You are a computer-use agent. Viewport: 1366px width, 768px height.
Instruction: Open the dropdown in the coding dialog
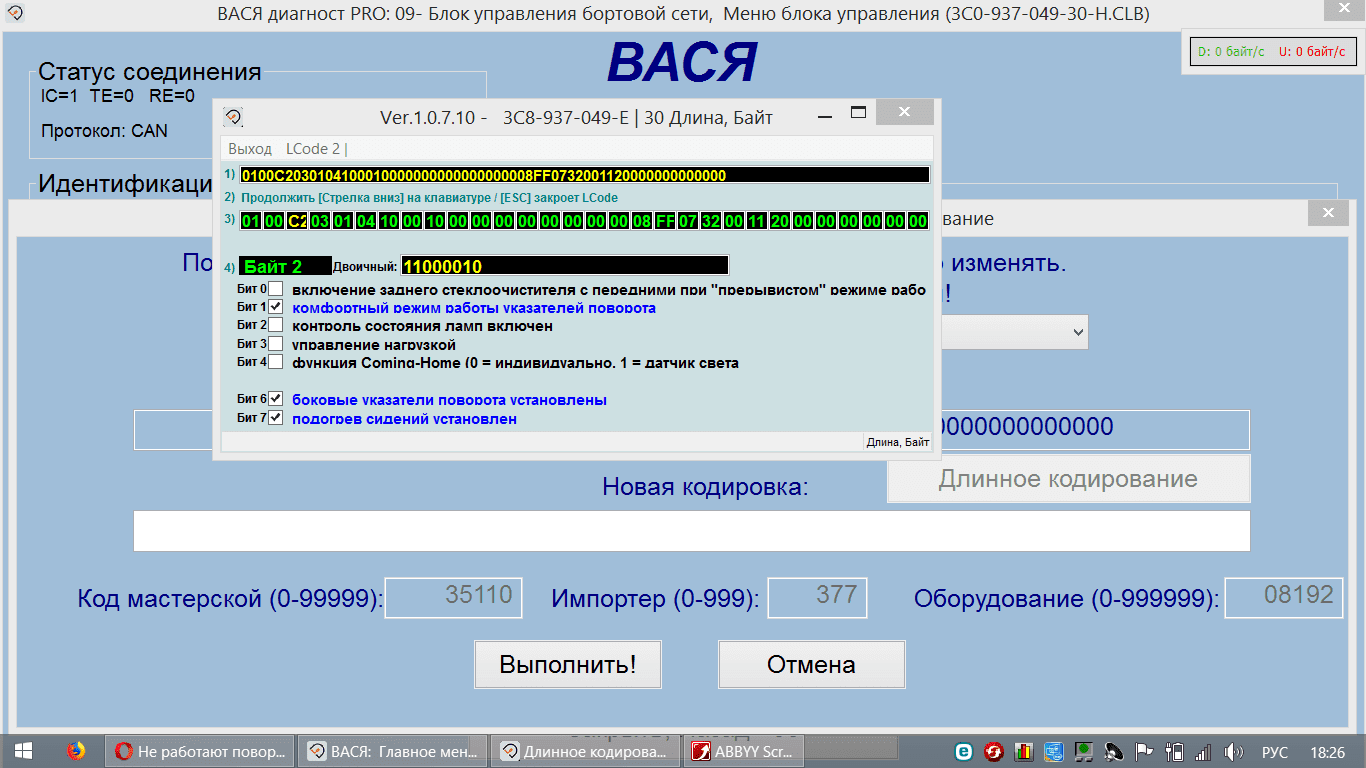click(x=1076, y=331)
